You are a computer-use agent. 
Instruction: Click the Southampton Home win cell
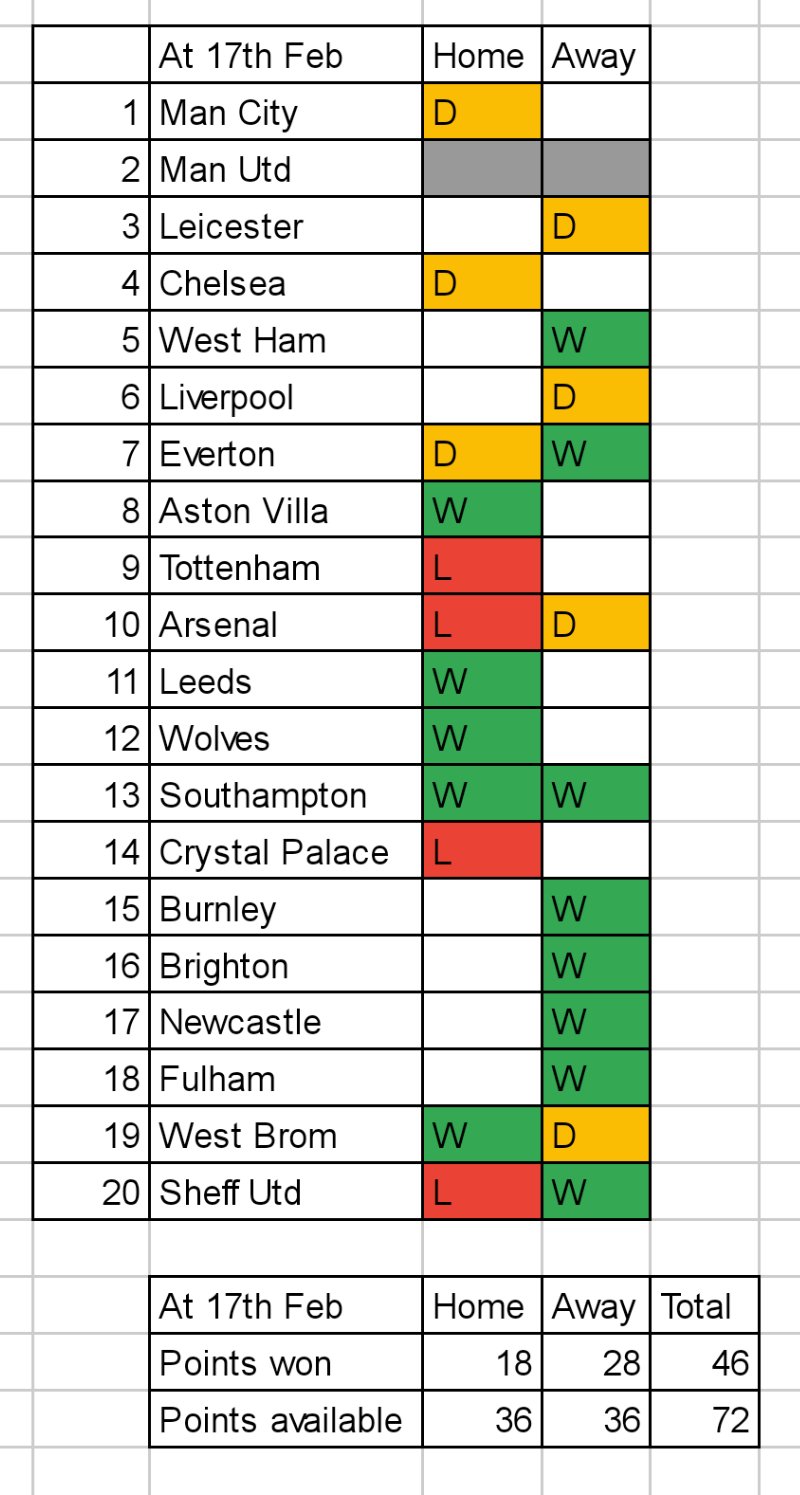481,796
